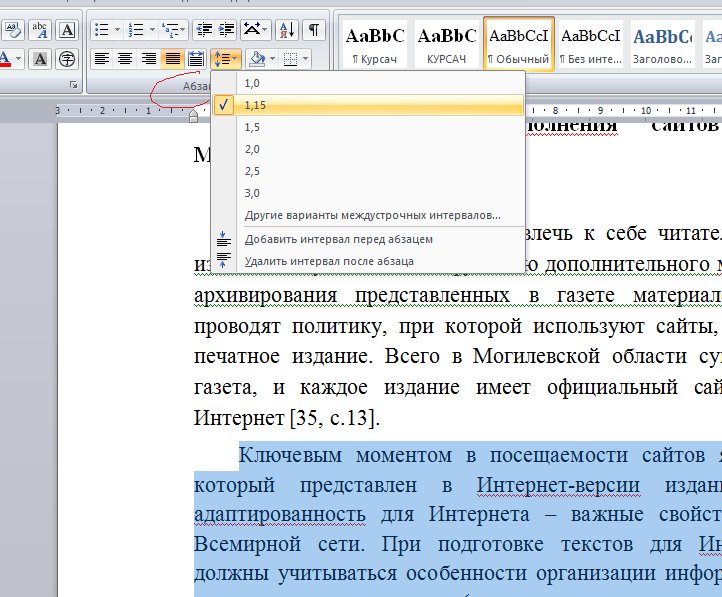Open the line spacing dropdown button
This screenshot has width=722, height=597.
coord(226,59)
